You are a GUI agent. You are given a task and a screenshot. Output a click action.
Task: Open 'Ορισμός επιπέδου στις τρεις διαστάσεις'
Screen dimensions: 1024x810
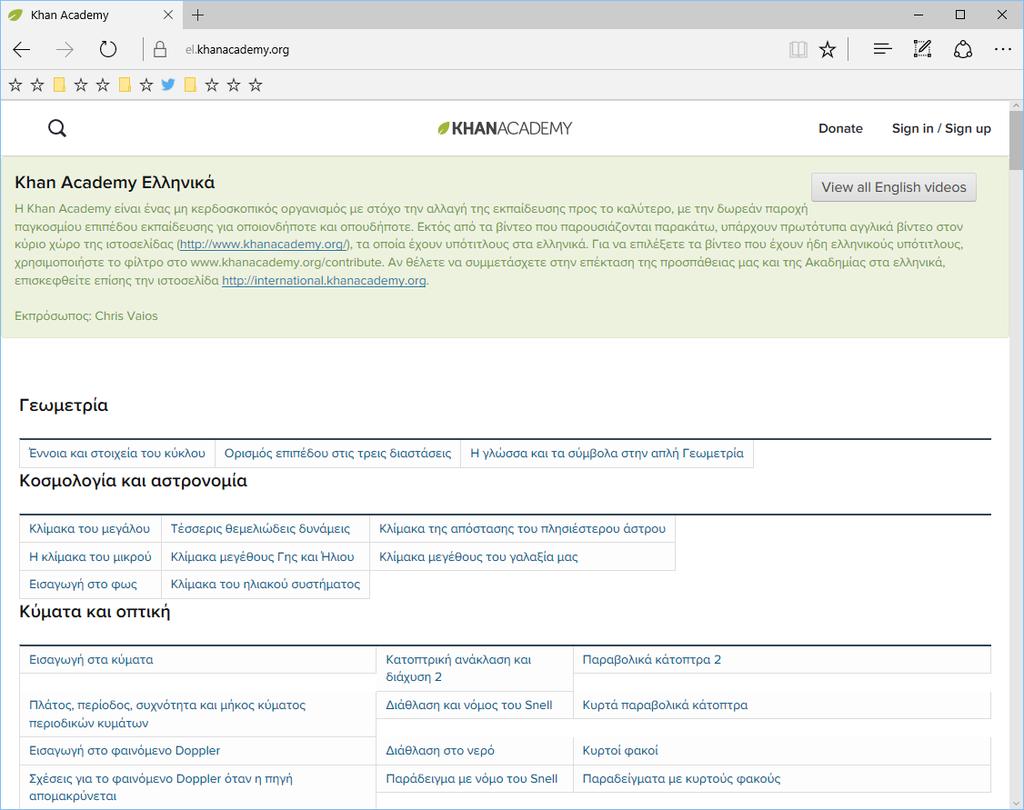click(x=338, y=453)
